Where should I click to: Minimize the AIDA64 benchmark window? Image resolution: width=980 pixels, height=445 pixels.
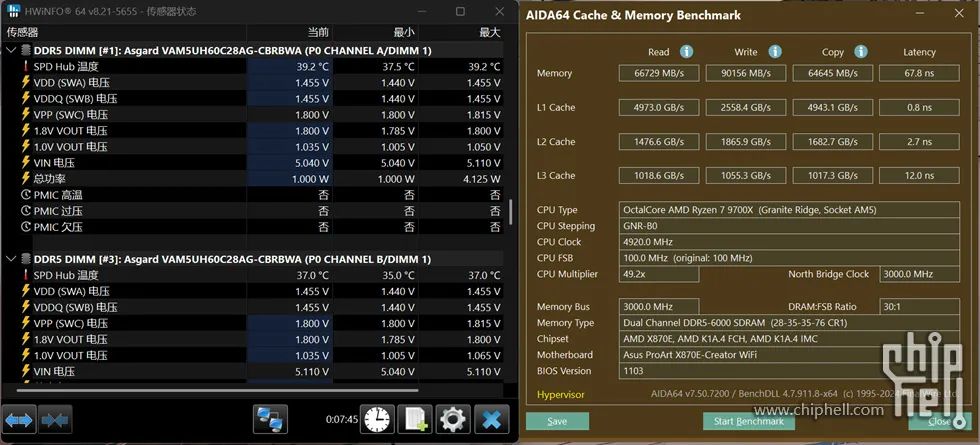point(919,13)
